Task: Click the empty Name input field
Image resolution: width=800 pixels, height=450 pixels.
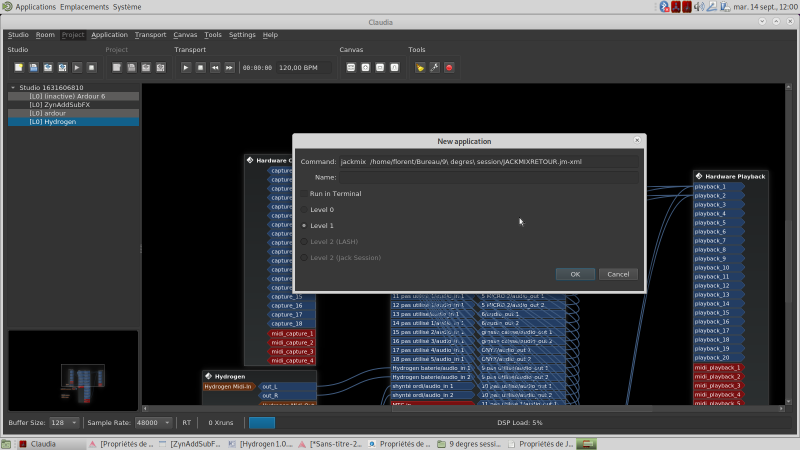Action: coord(489,177)
